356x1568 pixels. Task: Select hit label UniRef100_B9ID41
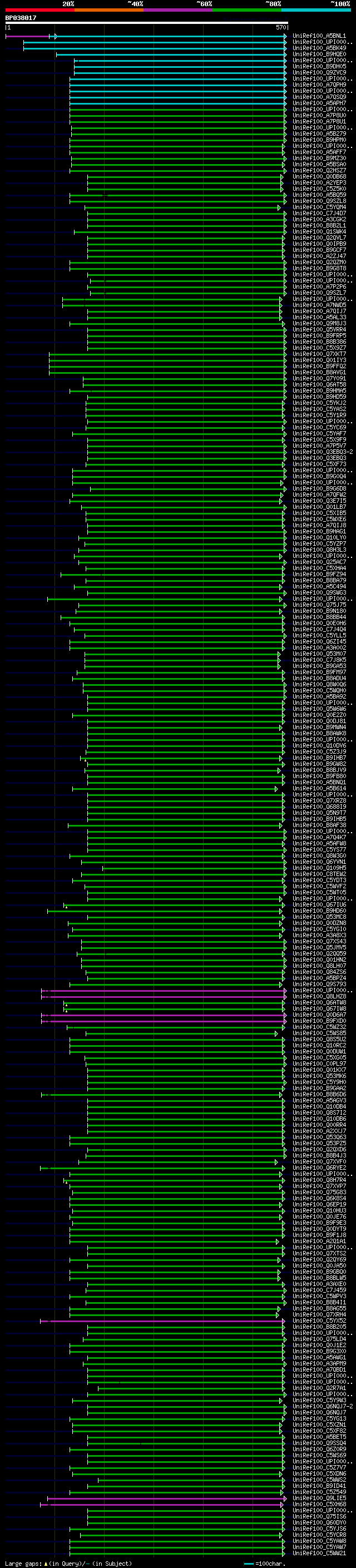[319, 1486]
